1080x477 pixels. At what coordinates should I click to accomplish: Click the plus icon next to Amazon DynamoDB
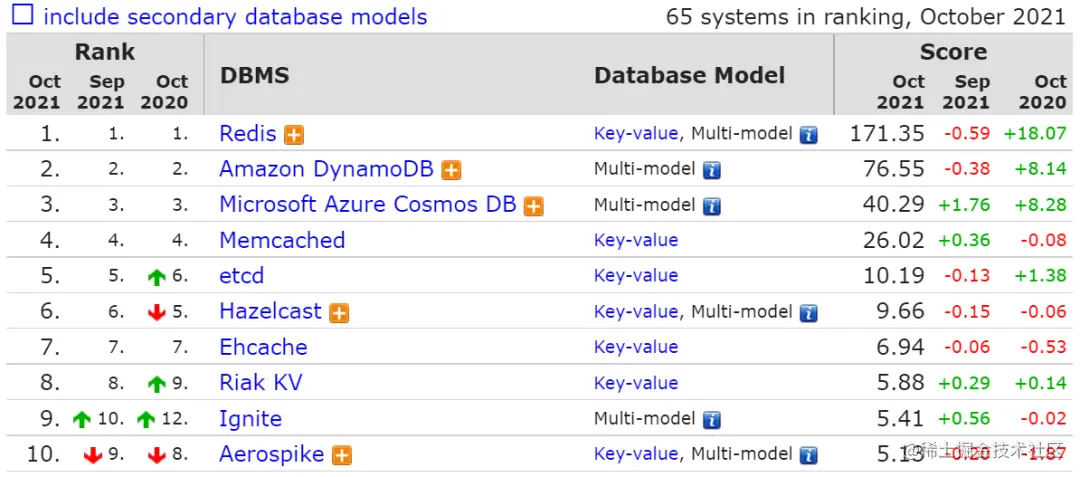[x=452, y=170]
